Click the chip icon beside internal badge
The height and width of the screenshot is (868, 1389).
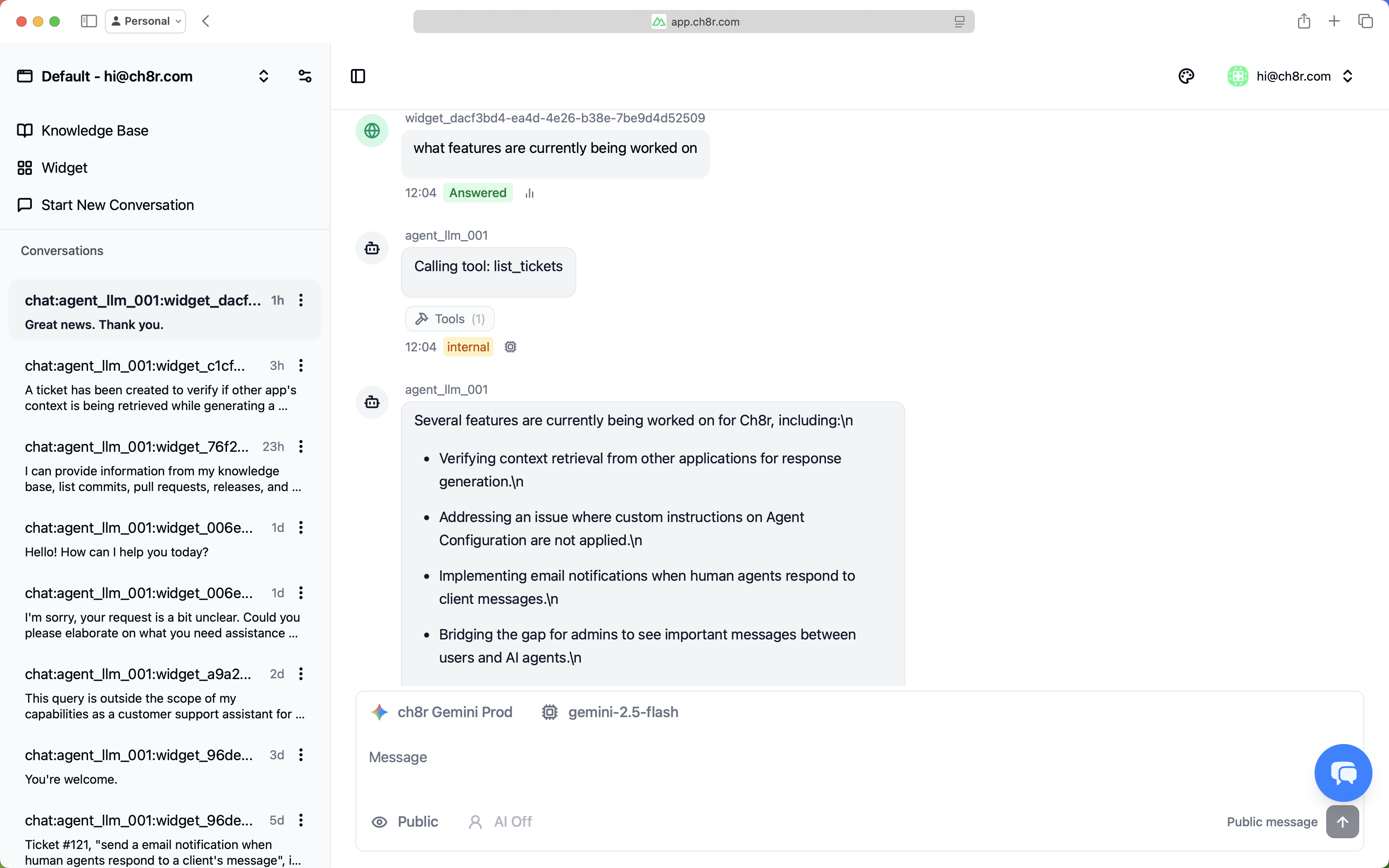(x=510, y=347)
